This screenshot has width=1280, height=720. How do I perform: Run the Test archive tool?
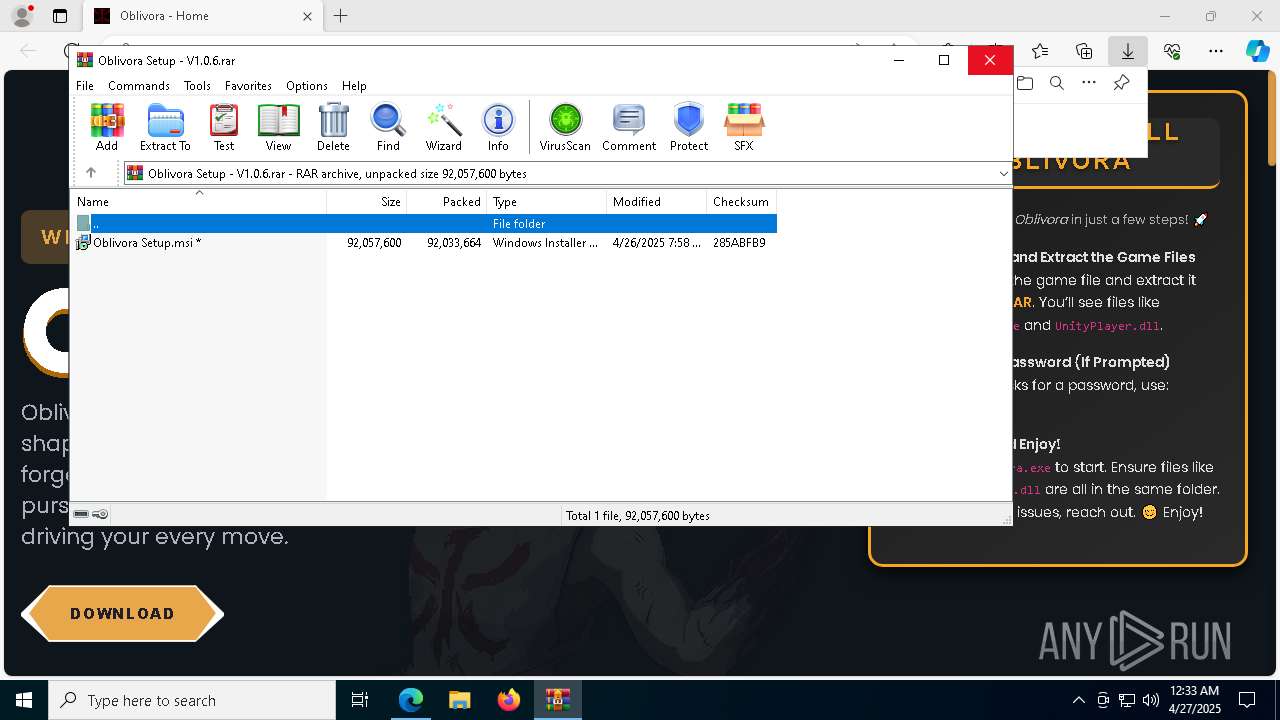[x=224, y=127]
